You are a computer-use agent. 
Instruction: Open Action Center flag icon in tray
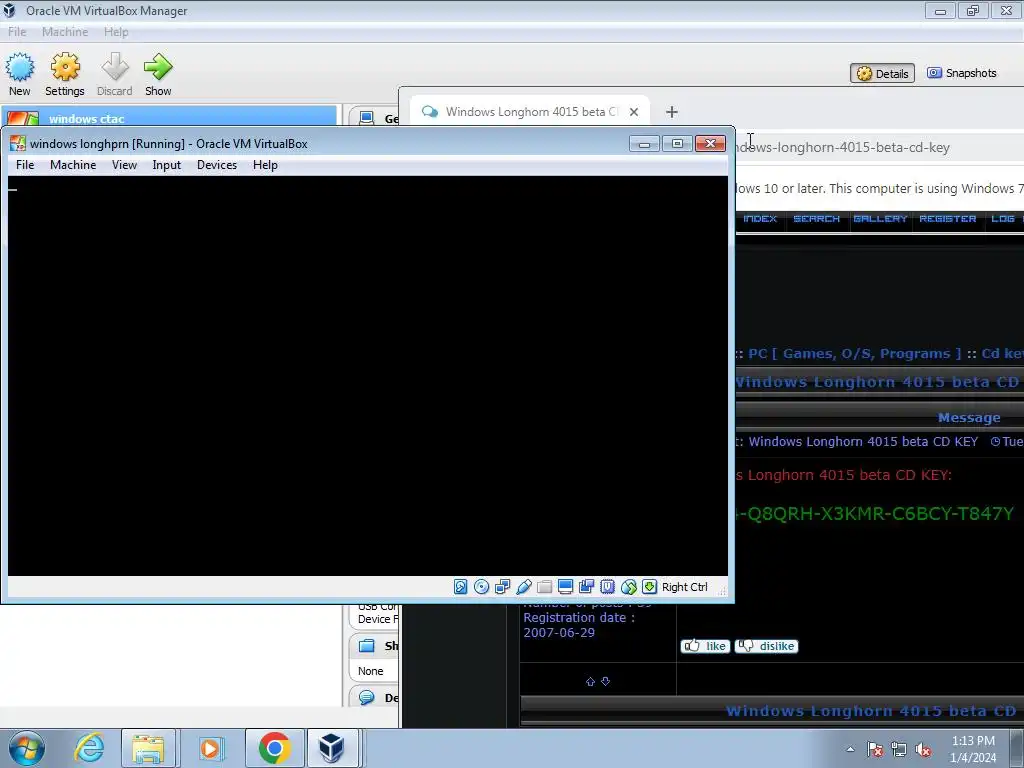pyautogui.click(x=874, y=749)
